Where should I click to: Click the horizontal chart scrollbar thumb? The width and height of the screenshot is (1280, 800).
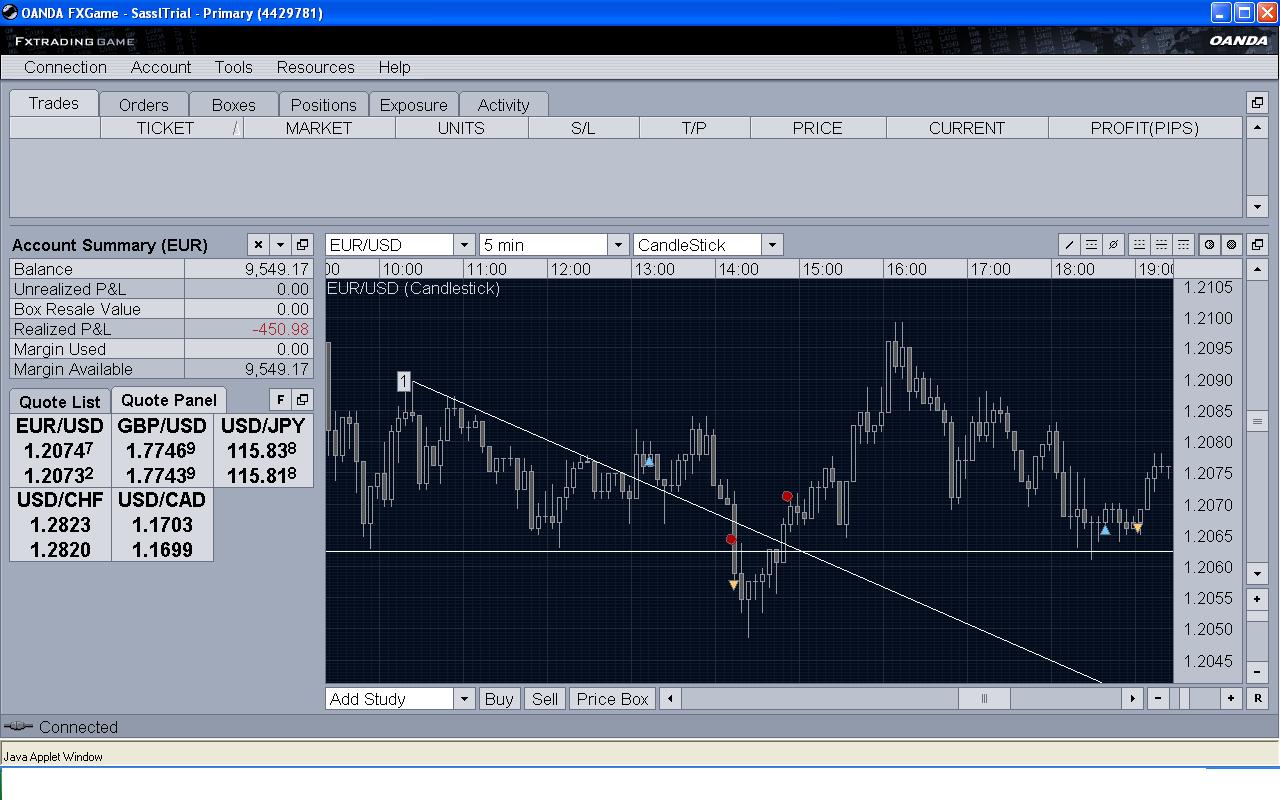click(x=985, y=699)
